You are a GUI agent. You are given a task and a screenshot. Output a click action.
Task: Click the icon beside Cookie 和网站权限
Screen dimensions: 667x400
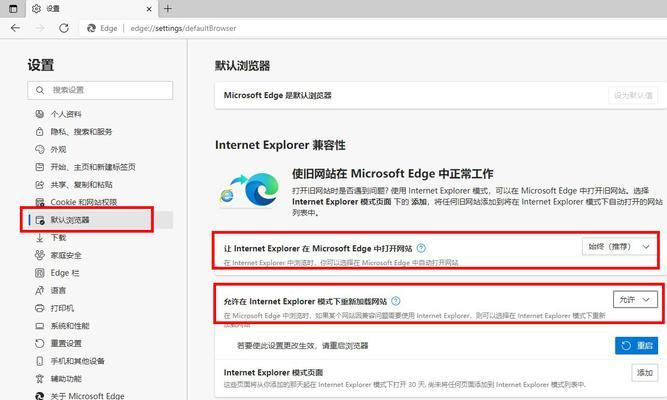coord(40,202)
